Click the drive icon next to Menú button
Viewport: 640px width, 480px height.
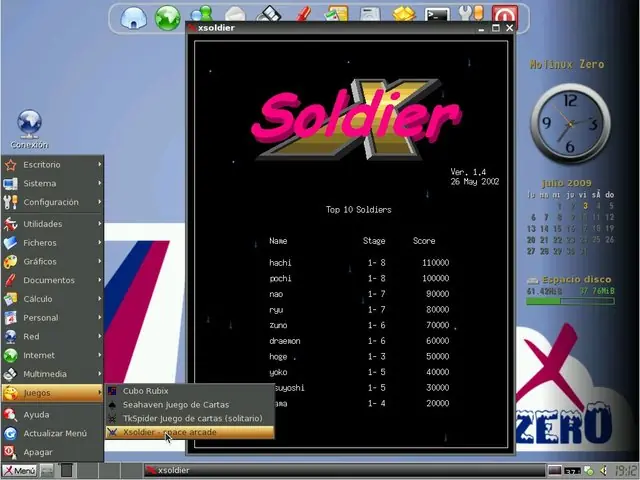(x=47, y=471)
